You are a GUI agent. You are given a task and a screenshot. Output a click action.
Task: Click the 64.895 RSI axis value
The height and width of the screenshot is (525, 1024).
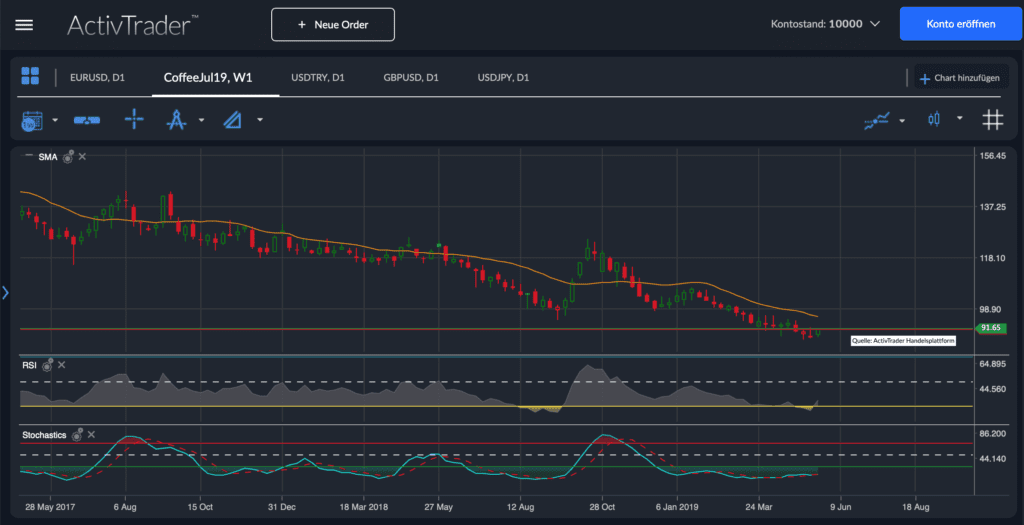(993, 364)
